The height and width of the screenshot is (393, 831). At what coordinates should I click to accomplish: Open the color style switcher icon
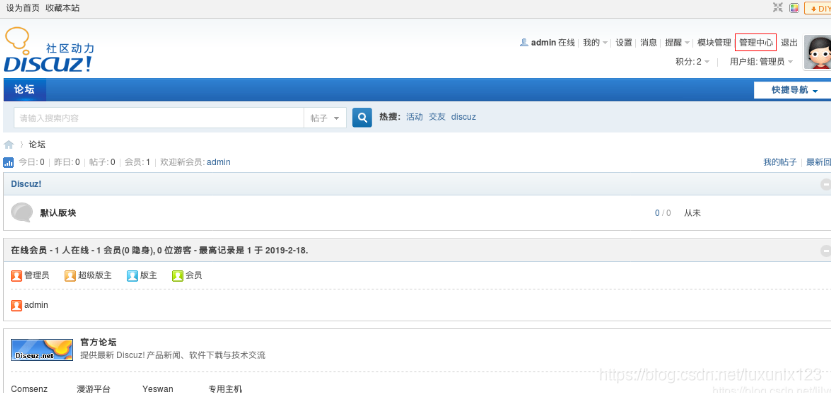pos(794,7)
